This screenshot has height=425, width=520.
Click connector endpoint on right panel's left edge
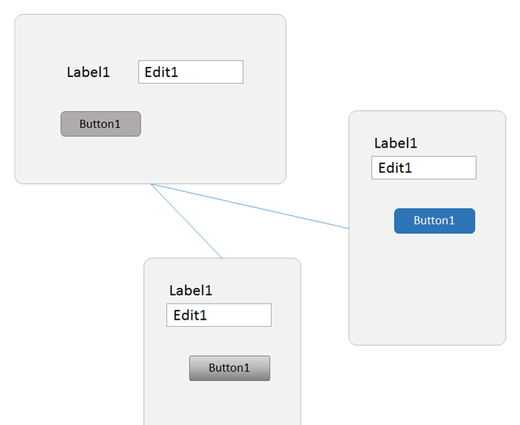pos(349,229)
